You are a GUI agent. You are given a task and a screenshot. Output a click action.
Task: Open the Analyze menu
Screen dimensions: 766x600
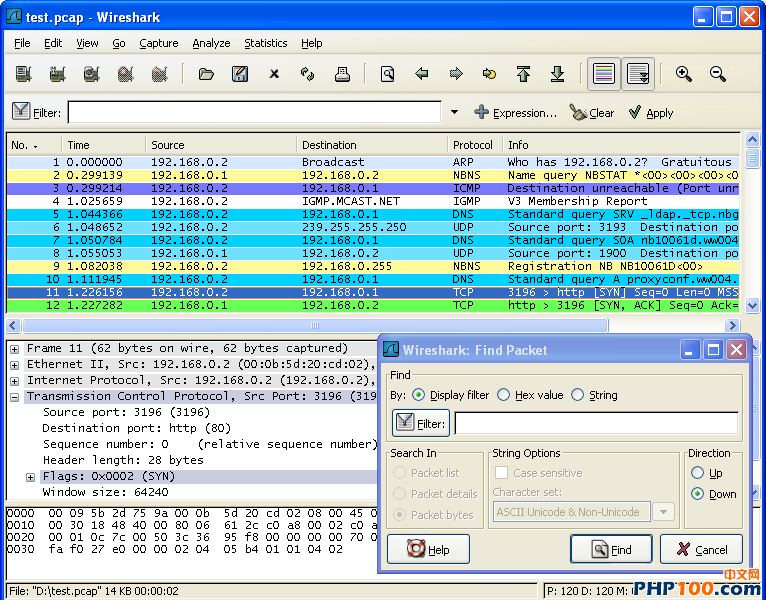point(211,43)
